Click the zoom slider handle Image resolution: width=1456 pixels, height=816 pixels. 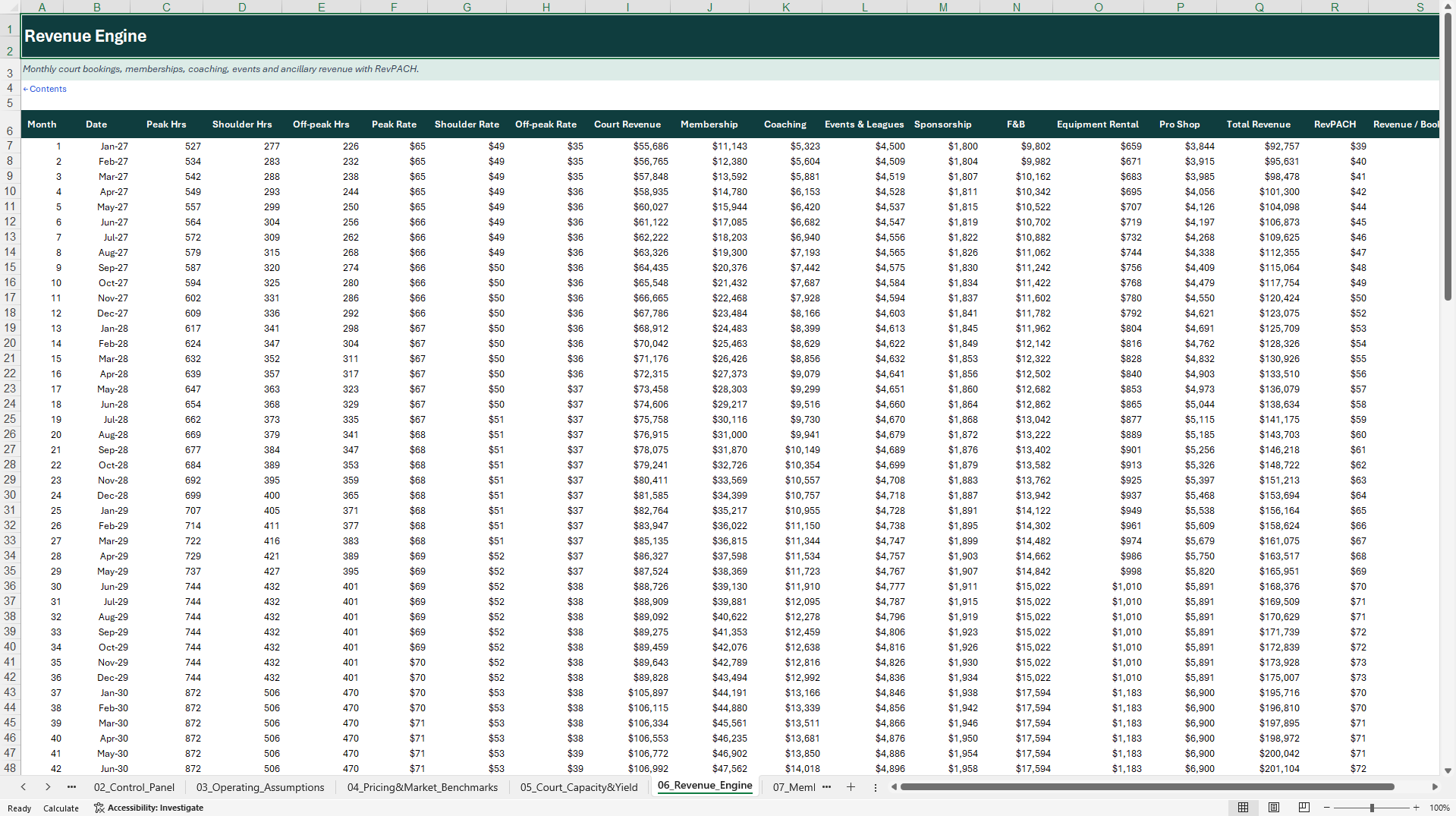point(1372,808)
